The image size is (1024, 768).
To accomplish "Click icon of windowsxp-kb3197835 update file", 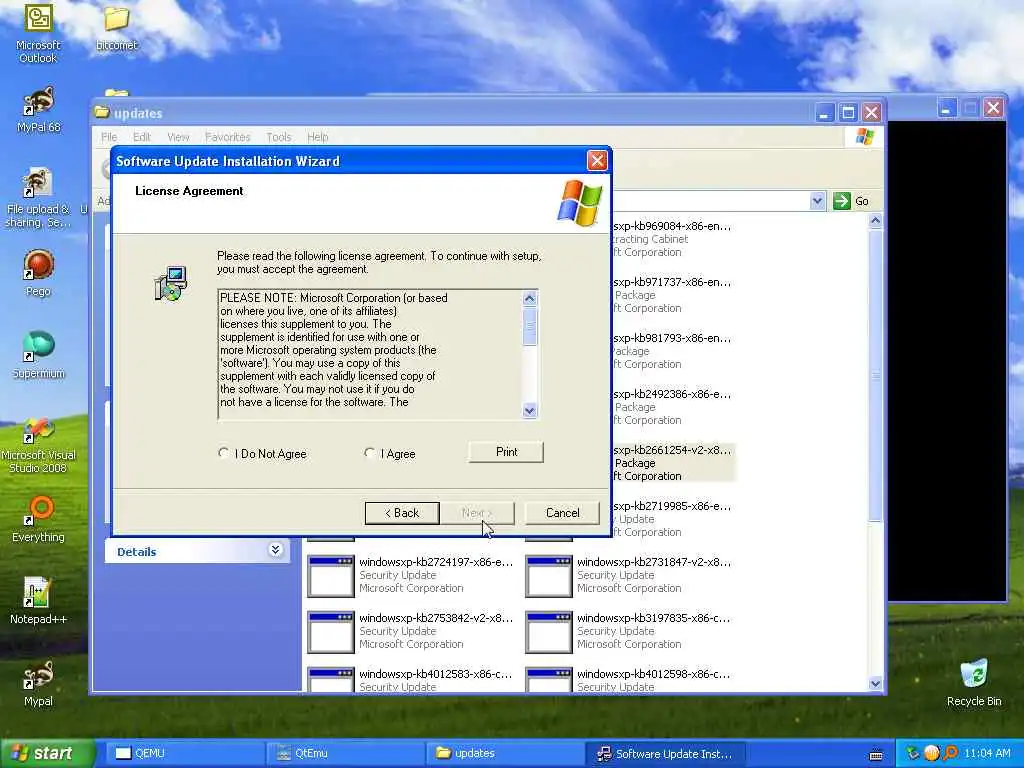I will 549,632.
